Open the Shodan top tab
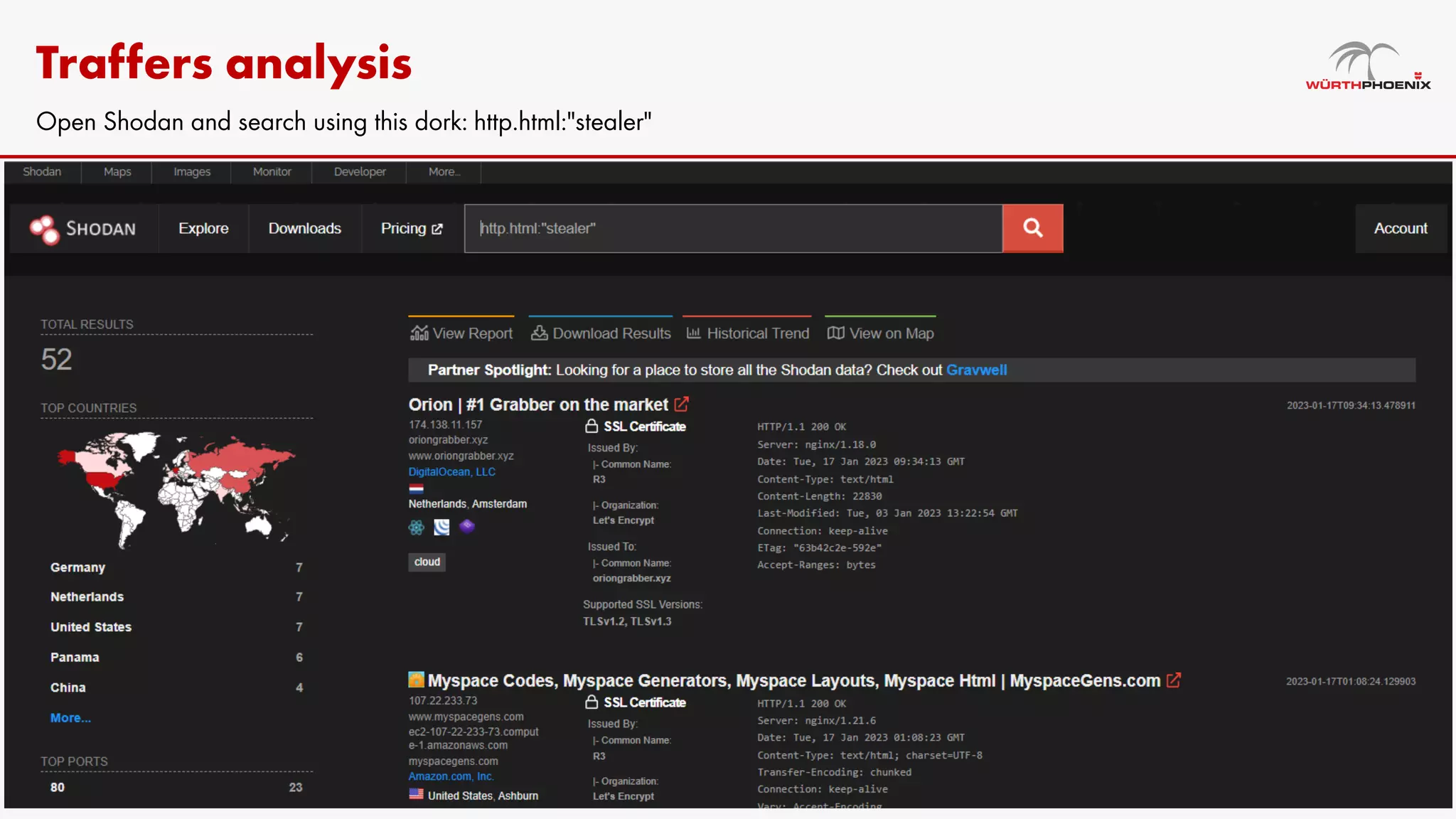Image resolution: width=1456 pixels, height=819 pixels. point(42,172)
